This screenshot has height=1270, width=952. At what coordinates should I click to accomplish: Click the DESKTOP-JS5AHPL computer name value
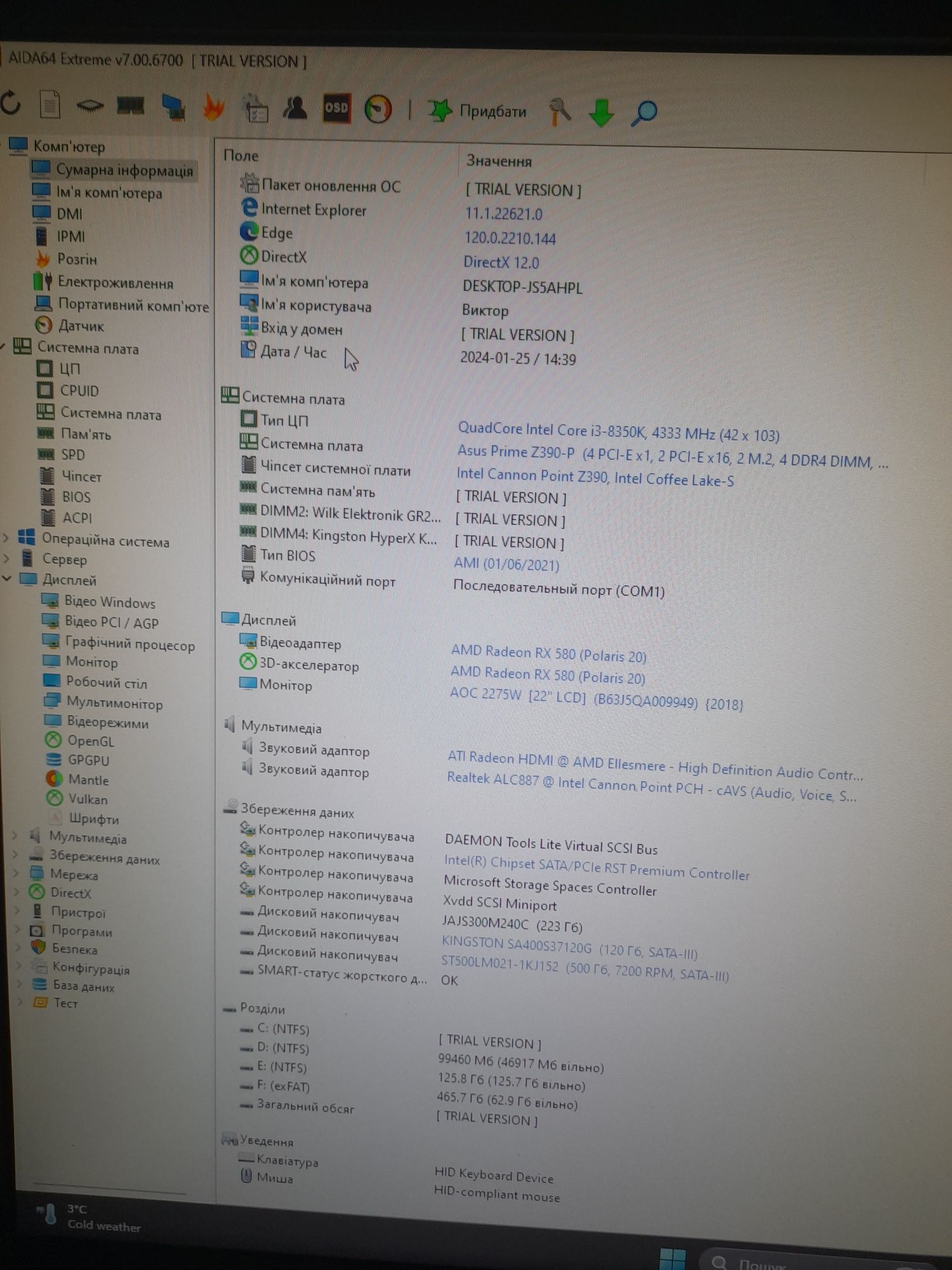coord(522,287)
